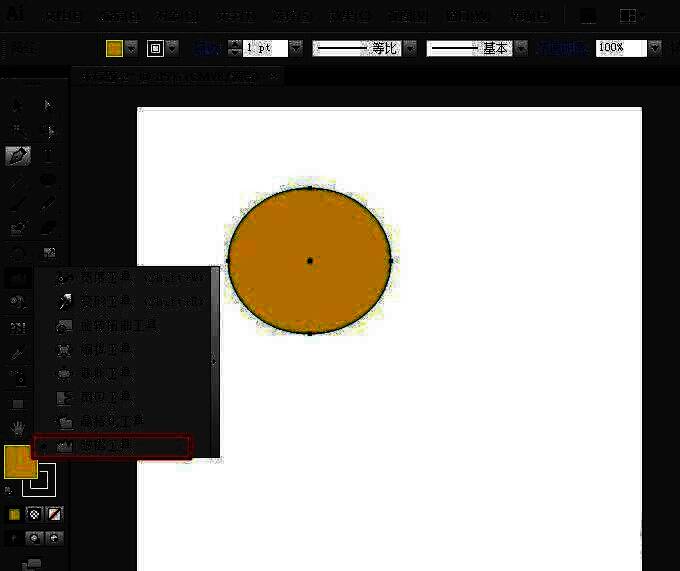
Task: Click the opacity 100% input field
Action: (x=620, y=48)
